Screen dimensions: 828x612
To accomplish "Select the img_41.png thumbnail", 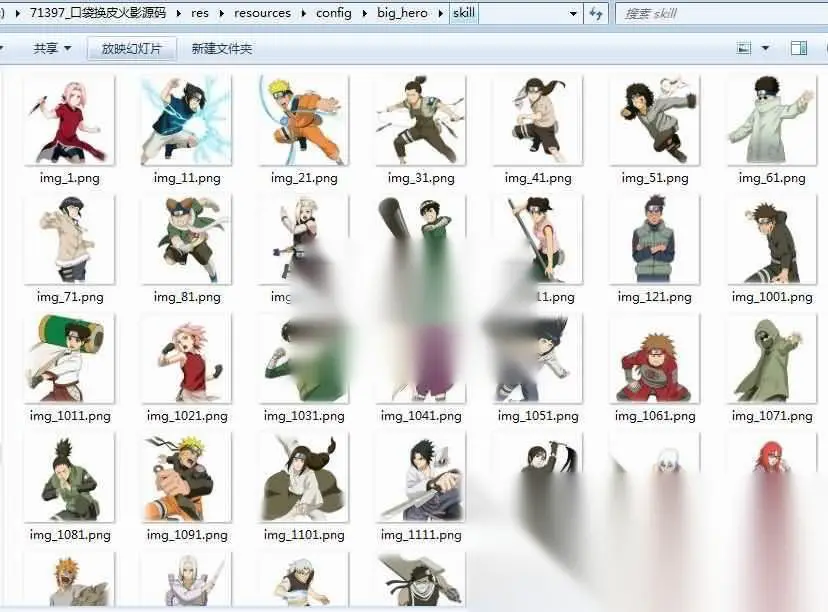I will point(538,120).
